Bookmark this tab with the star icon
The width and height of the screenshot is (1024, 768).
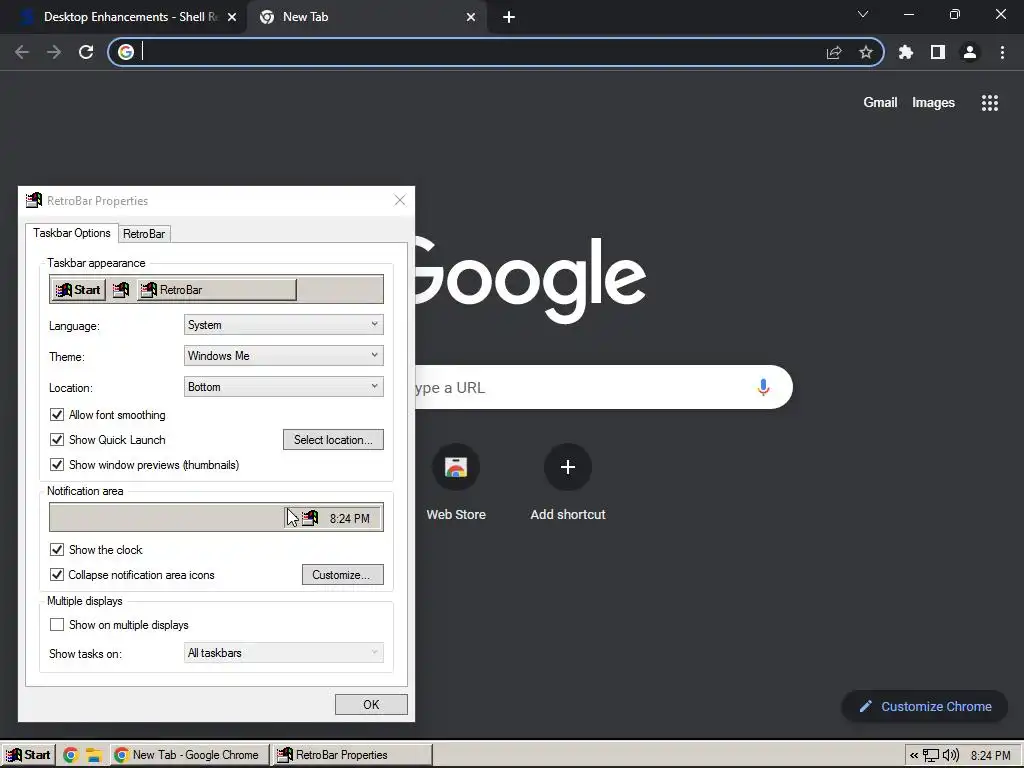[x=866, y=52]
